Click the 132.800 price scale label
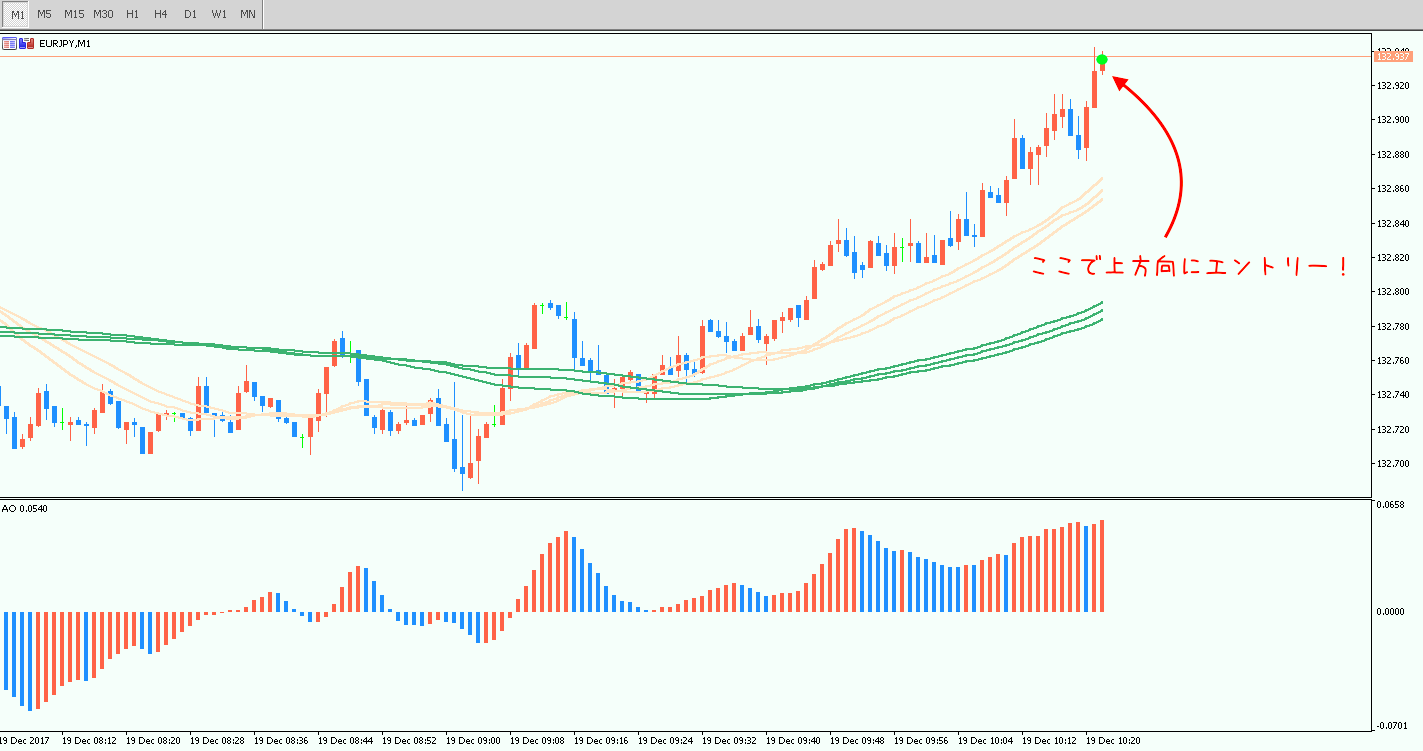This screenshot has height=751, width=1423. click(1392, 292)
